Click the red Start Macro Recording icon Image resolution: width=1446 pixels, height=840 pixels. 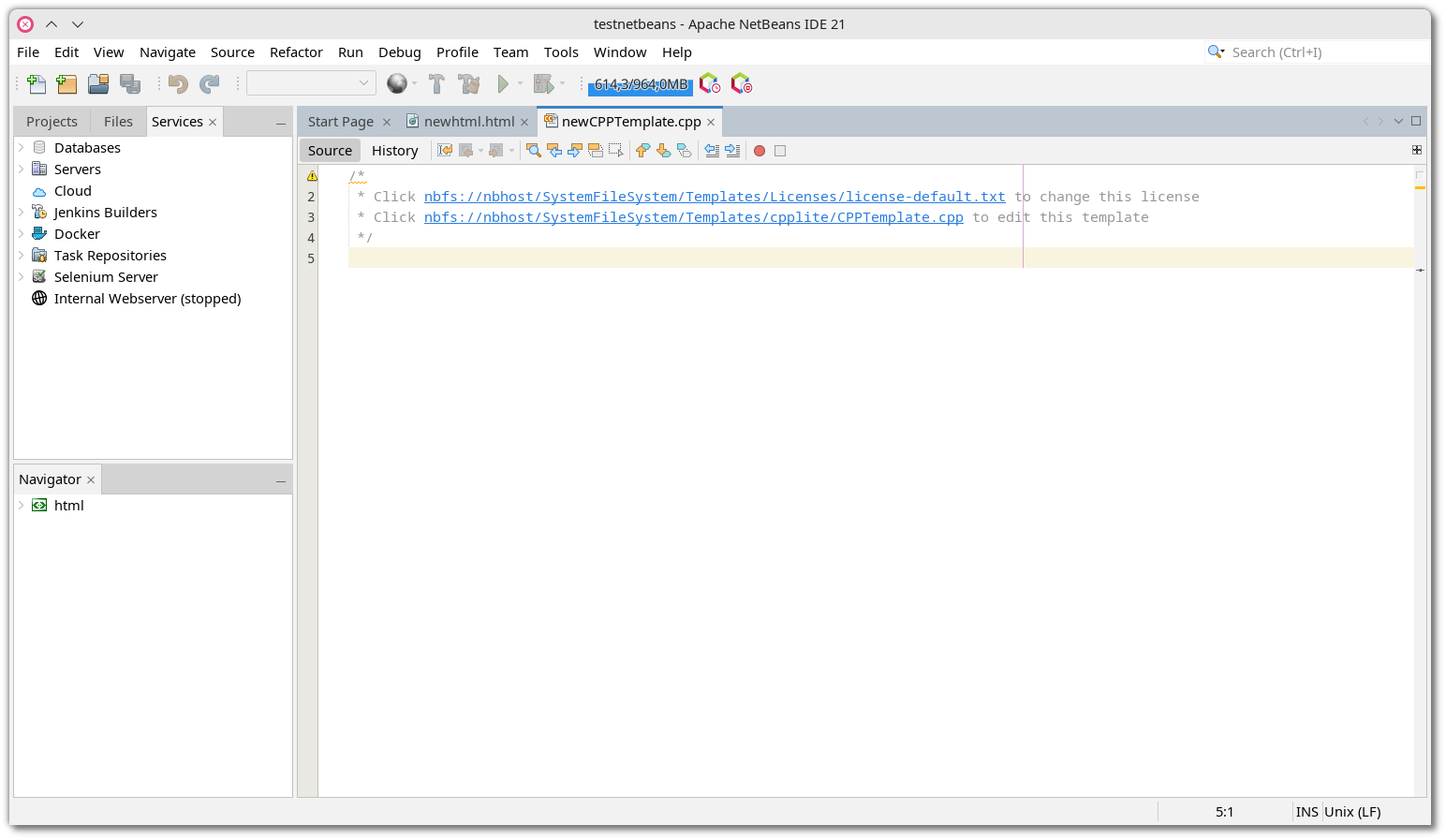[x=760, y=151]
